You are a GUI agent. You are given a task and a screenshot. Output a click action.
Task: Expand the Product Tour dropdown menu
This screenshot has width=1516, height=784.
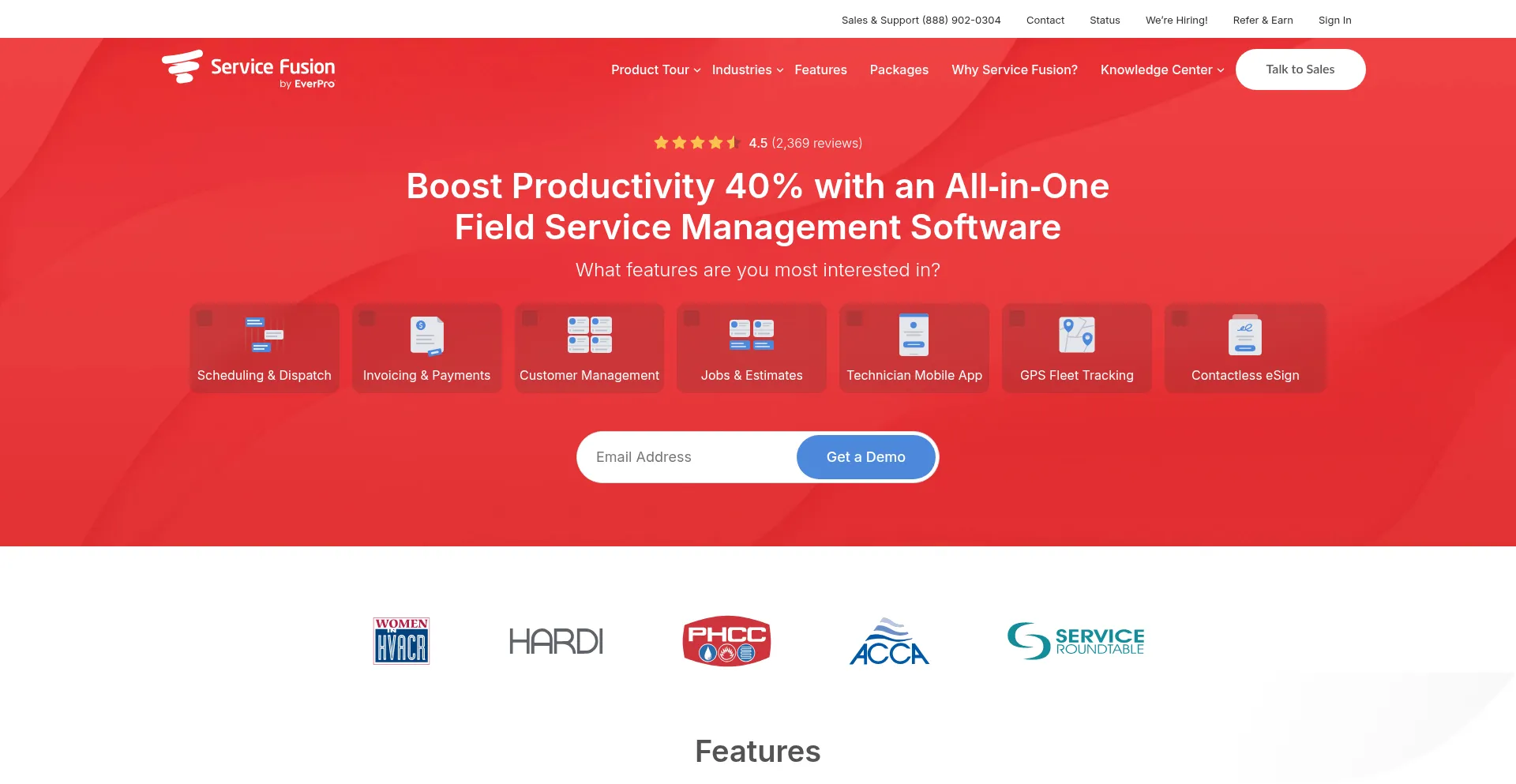tap(655, 69)
